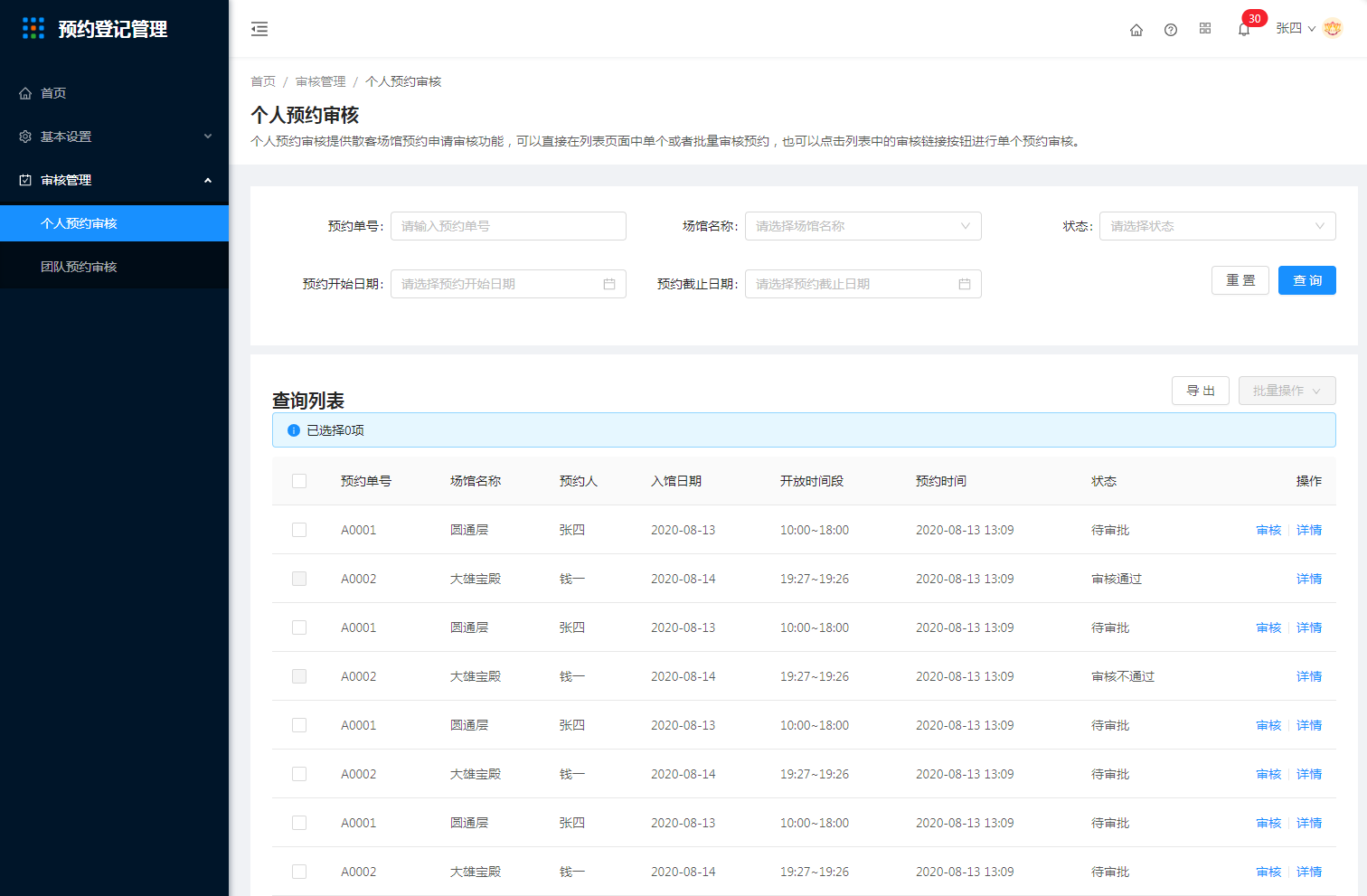Check the A0002 待审批 row checkbox (sixth row)
The image size is (1367, 896).
click(299, 774)
